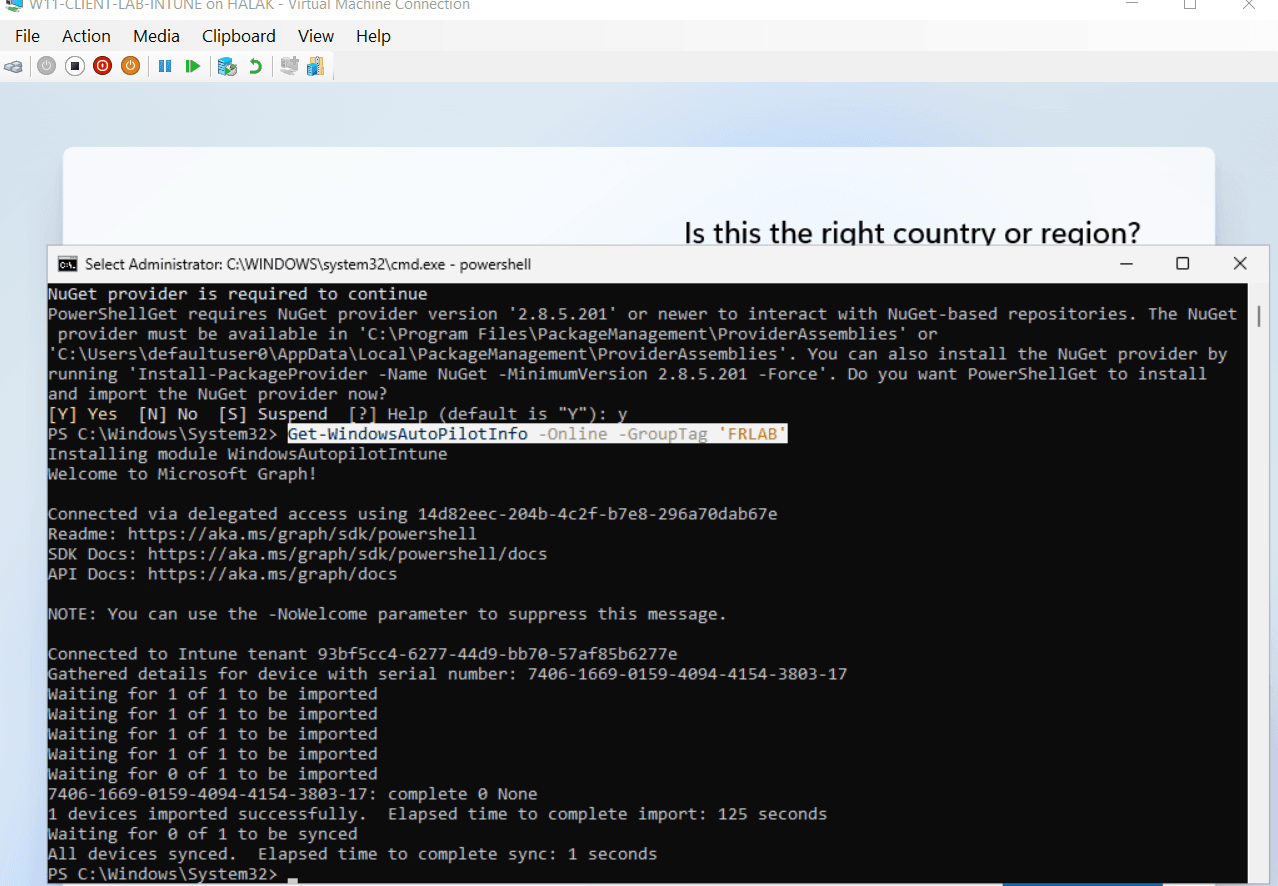Save the VM state with the orange power icon
The height and width of the screenshot is (886, 1278).
click(x=130, y=66)
